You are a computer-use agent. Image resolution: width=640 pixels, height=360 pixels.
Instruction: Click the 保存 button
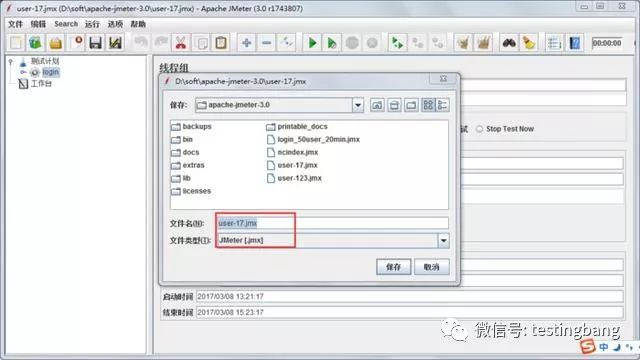pos(393,267)
